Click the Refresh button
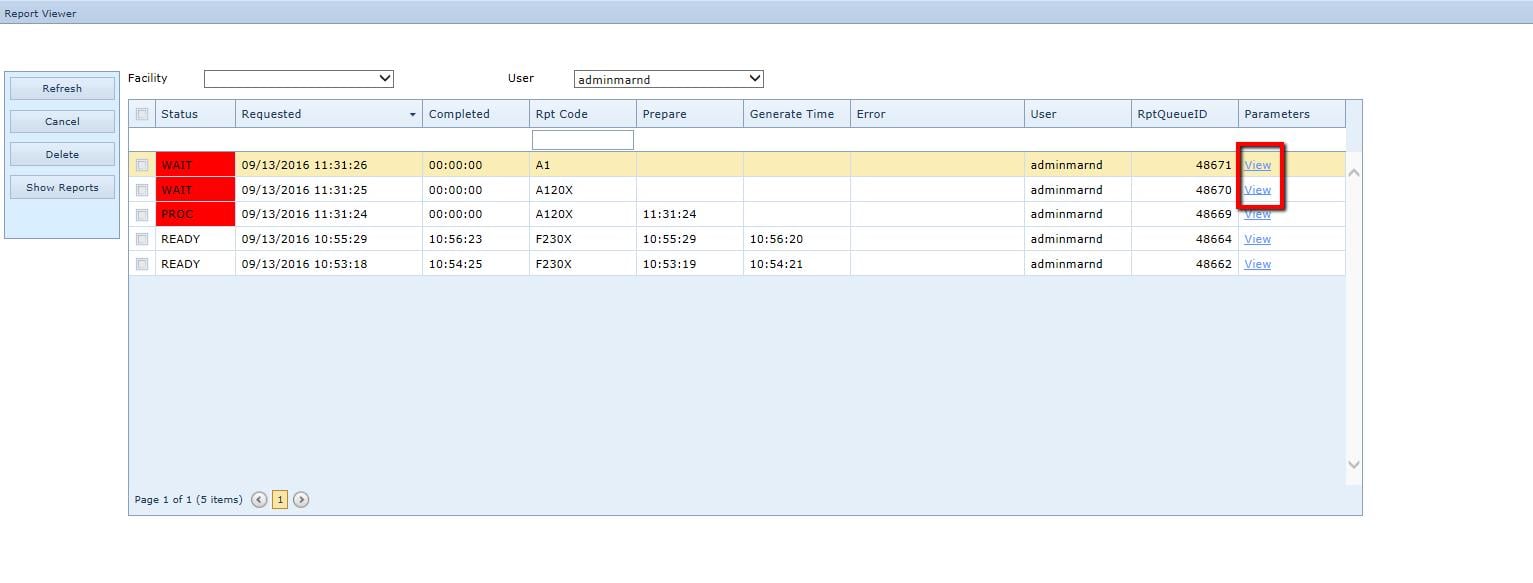The width and height of the screenshot is (1533, 583). [x=62, y=88]
